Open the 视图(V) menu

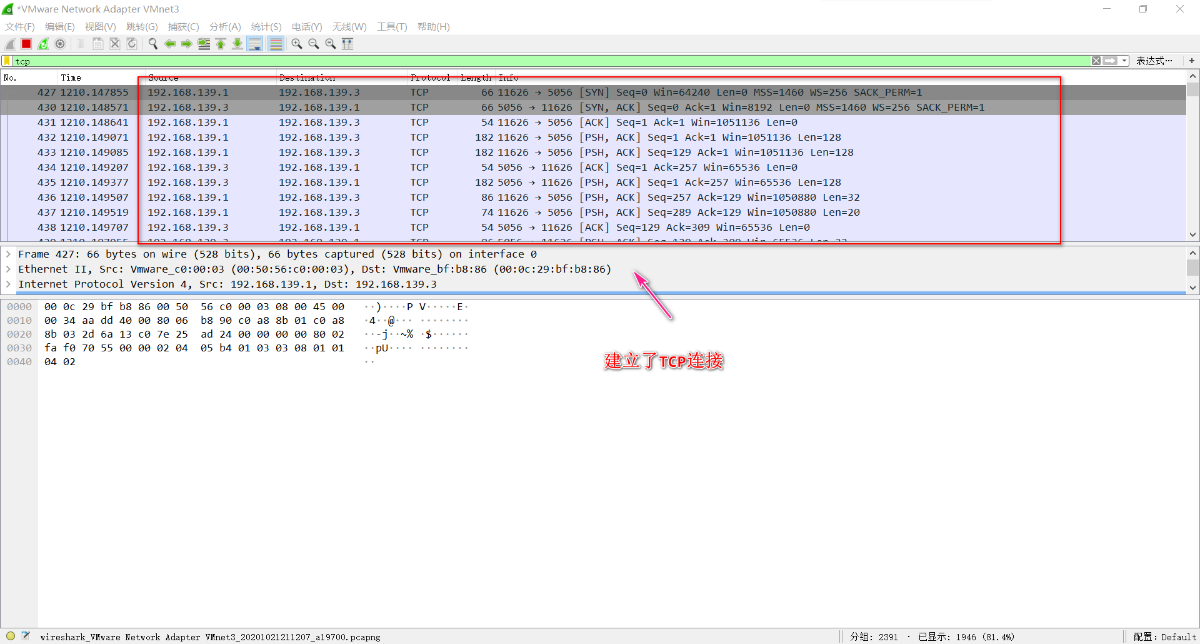101,26
